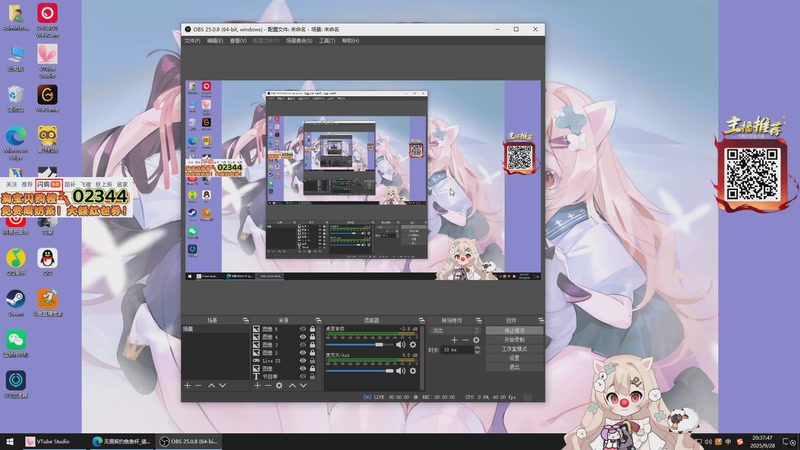Toggle visibility of source 图像 2
Image resolution: width=800 pixels, height=450 pixels.
click(x=303, y=353)
